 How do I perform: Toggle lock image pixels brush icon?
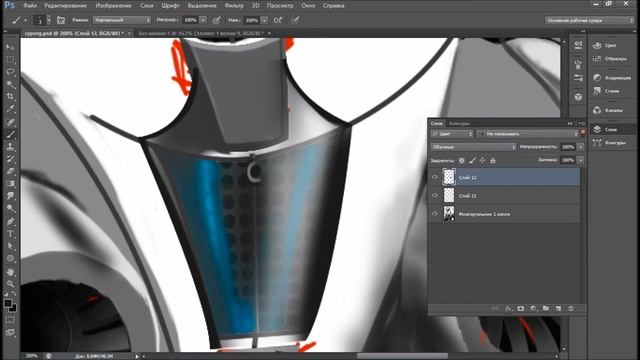pos(472,160)
